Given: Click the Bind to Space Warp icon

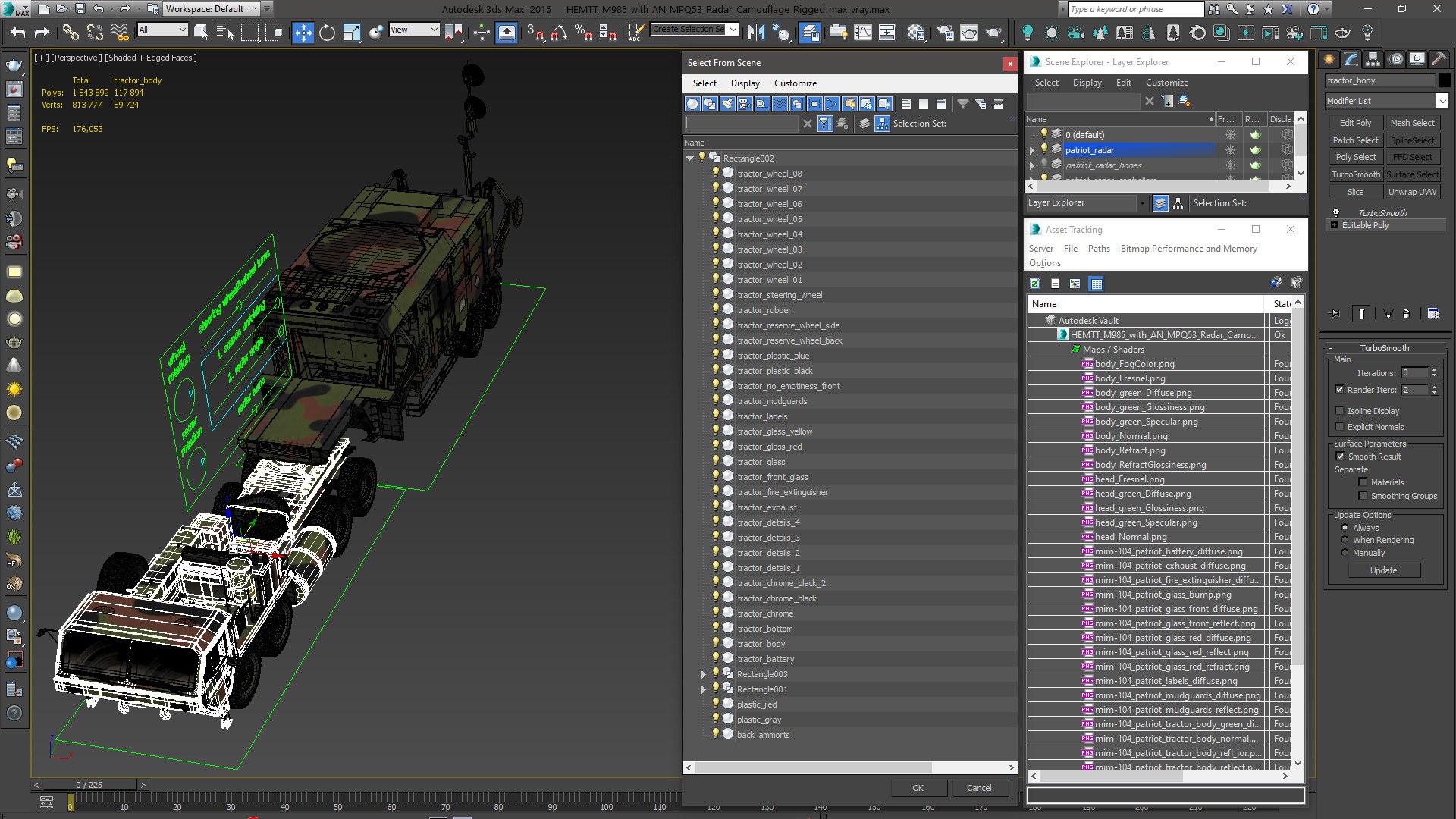Looking at the screenshot, I should 120,32.
